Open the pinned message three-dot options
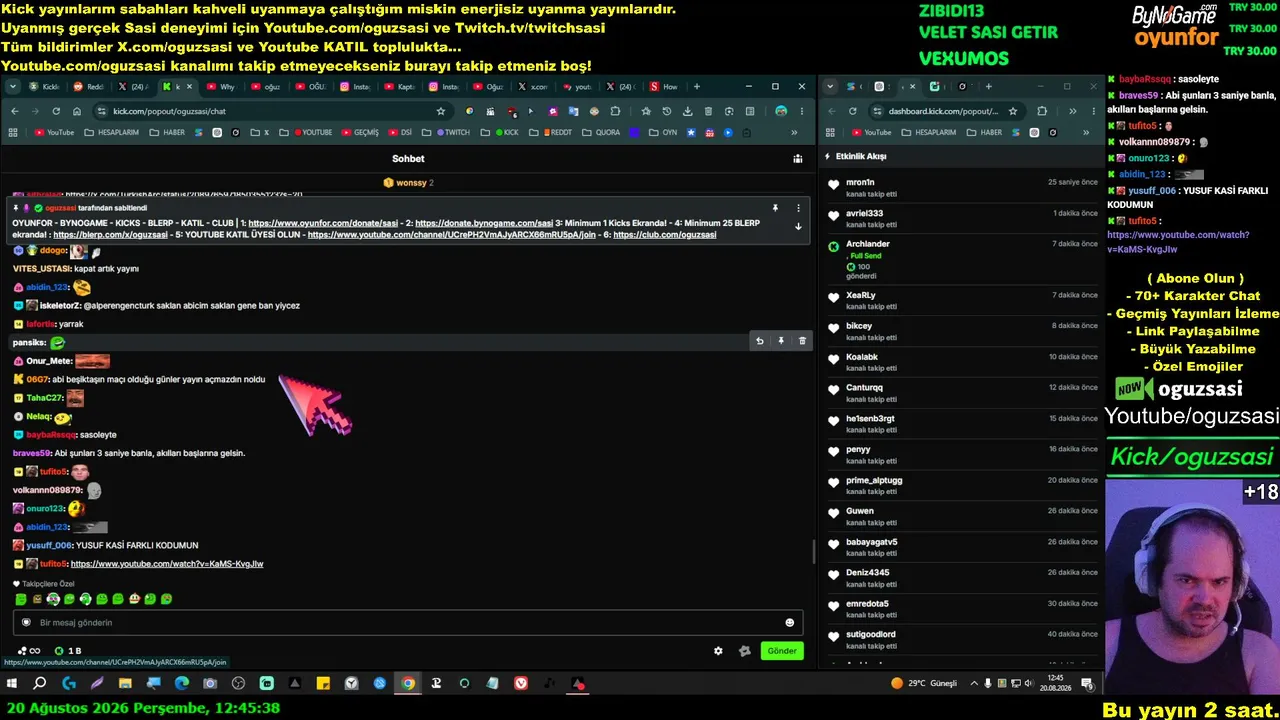This screenshot has width=1280, height=720. (x=798, y=208)
